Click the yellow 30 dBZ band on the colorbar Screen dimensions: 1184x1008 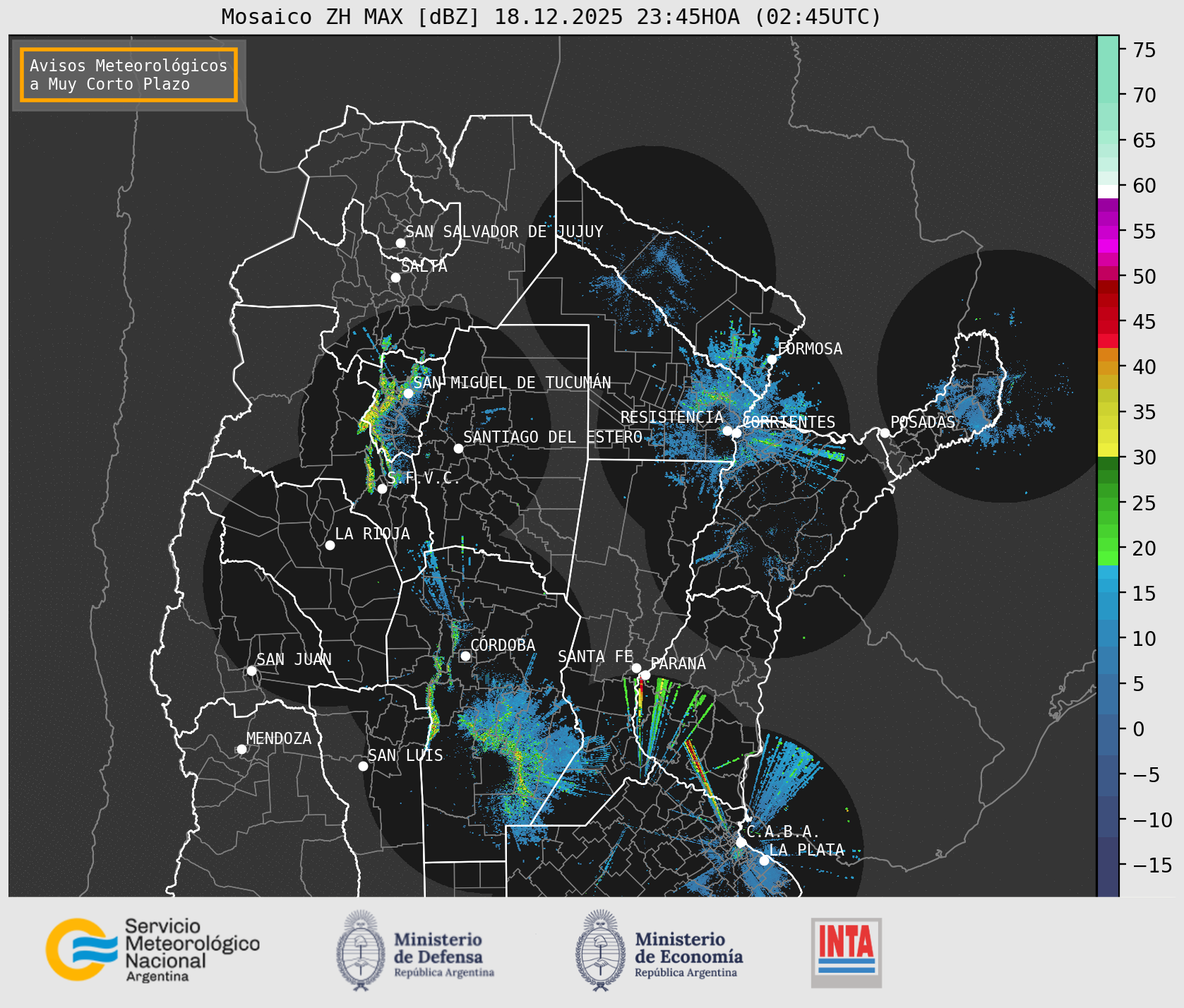[x=1108, y=450]
